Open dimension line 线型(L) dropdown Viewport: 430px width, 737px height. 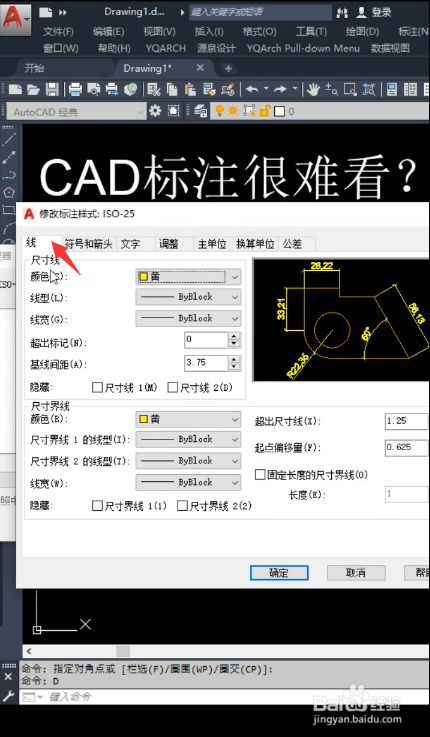coord(188,297)
